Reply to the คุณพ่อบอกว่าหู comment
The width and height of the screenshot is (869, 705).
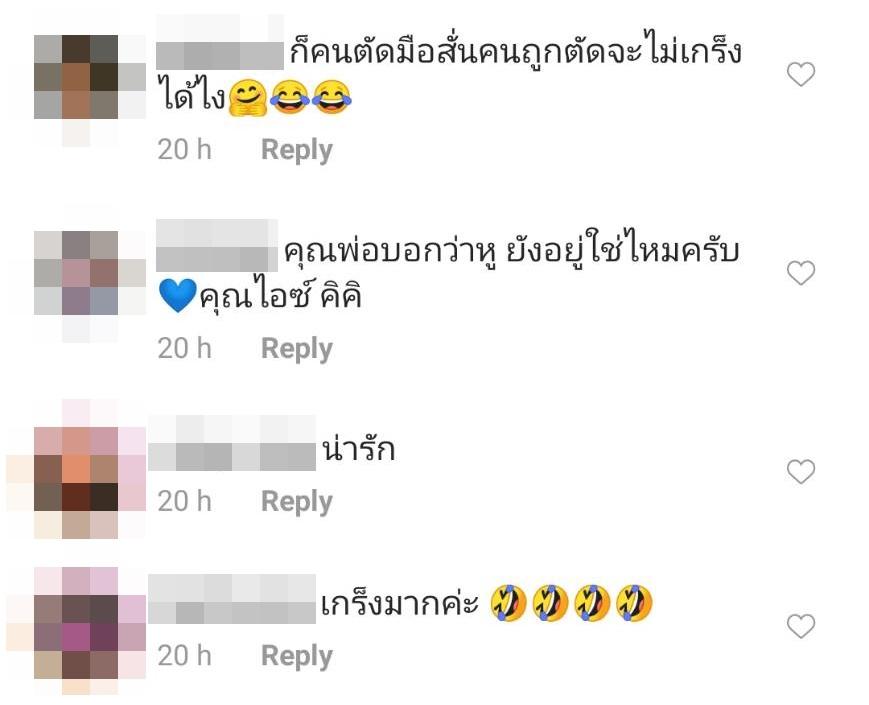pyautogui.click(x=297, y=349)
